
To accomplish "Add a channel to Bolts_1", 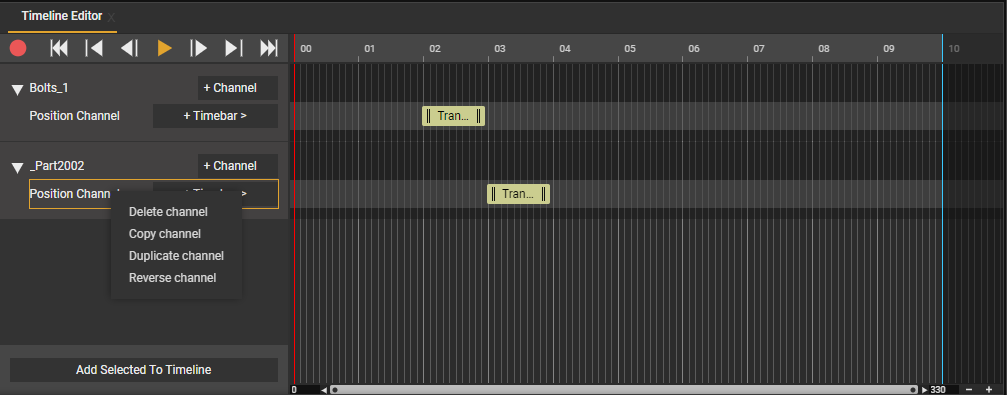I will point(238,88).
